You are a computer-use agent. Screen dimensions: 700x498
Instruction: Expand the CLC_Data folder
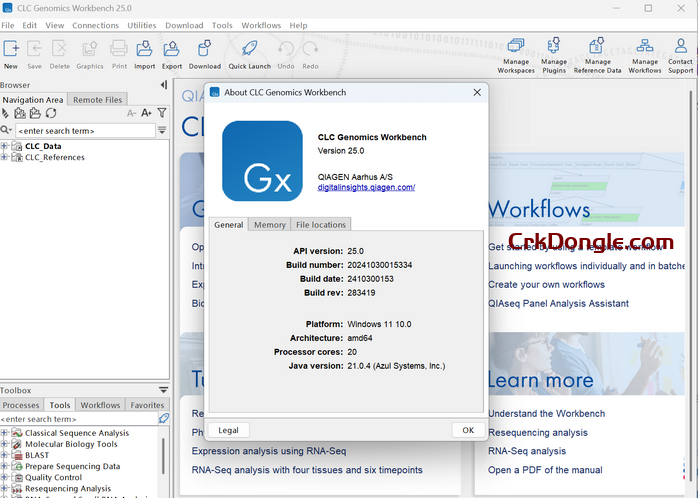point(4,146)
